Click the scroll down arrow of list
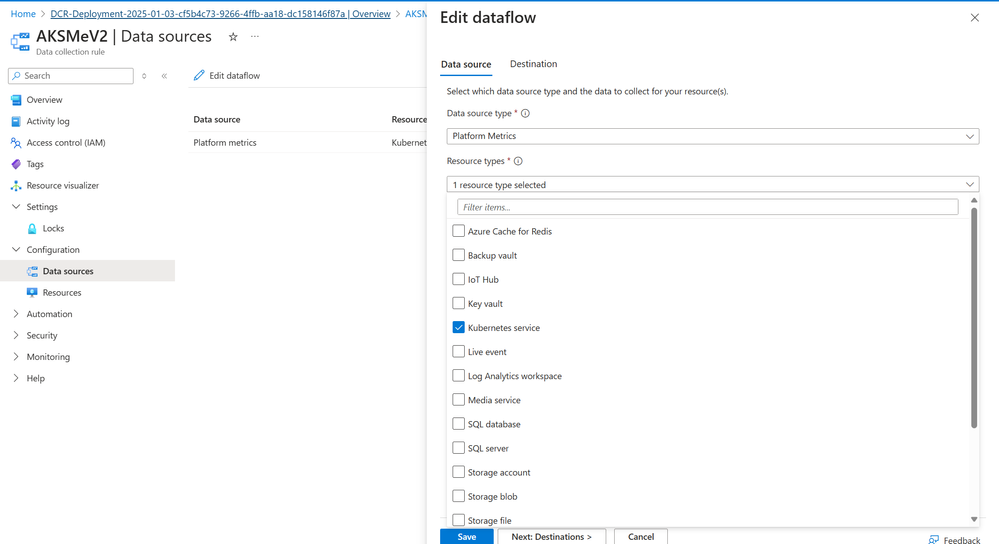Screen dimensions: 999x544 pos(974,519)
